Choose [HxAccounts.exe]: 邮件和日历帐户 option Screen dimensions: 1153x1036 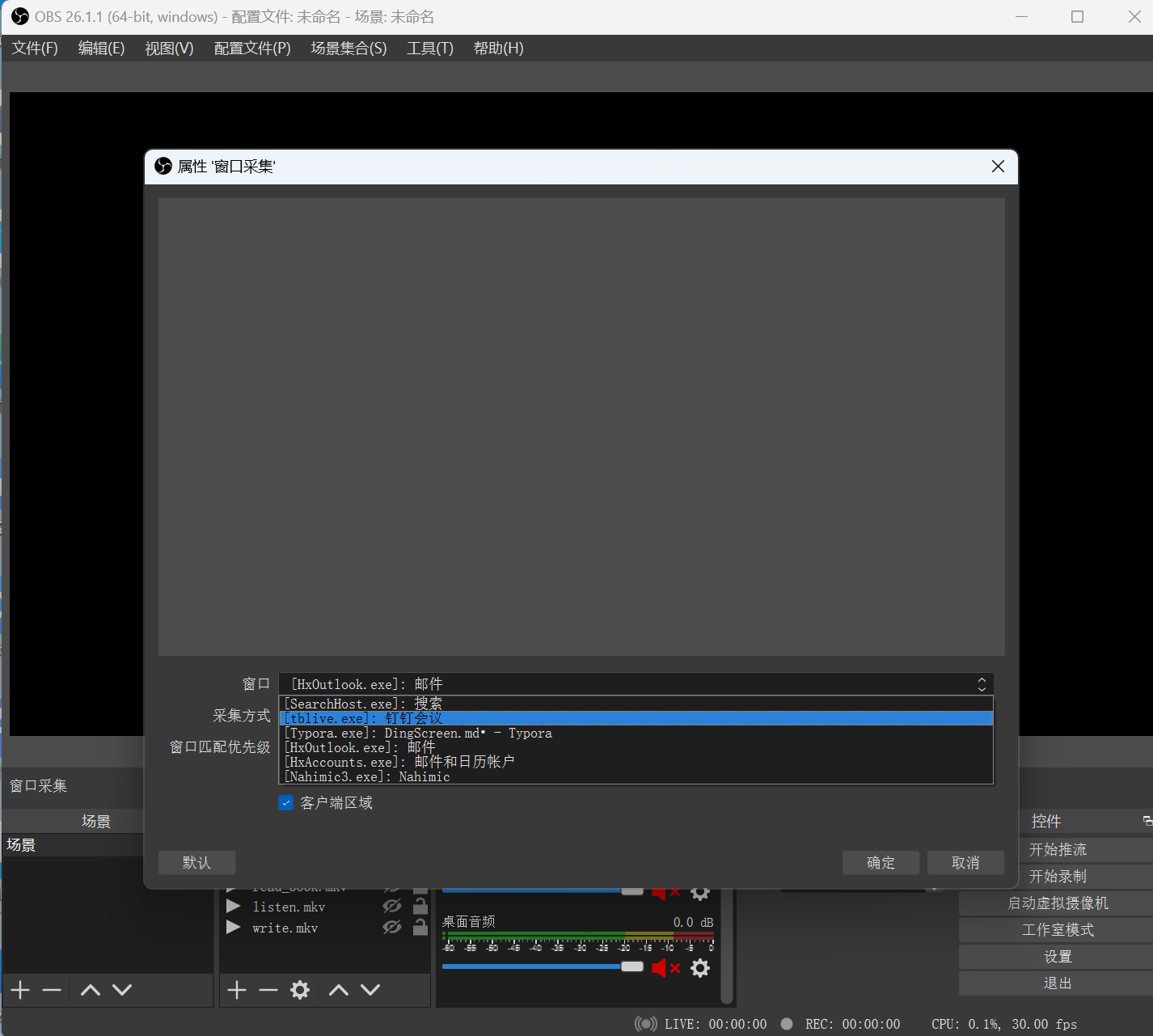click(x=636, y=762)
